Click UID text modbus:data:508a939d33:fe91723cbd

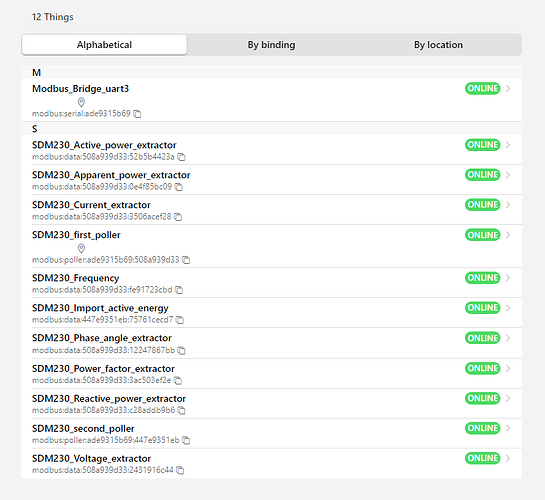click(102, 290)
